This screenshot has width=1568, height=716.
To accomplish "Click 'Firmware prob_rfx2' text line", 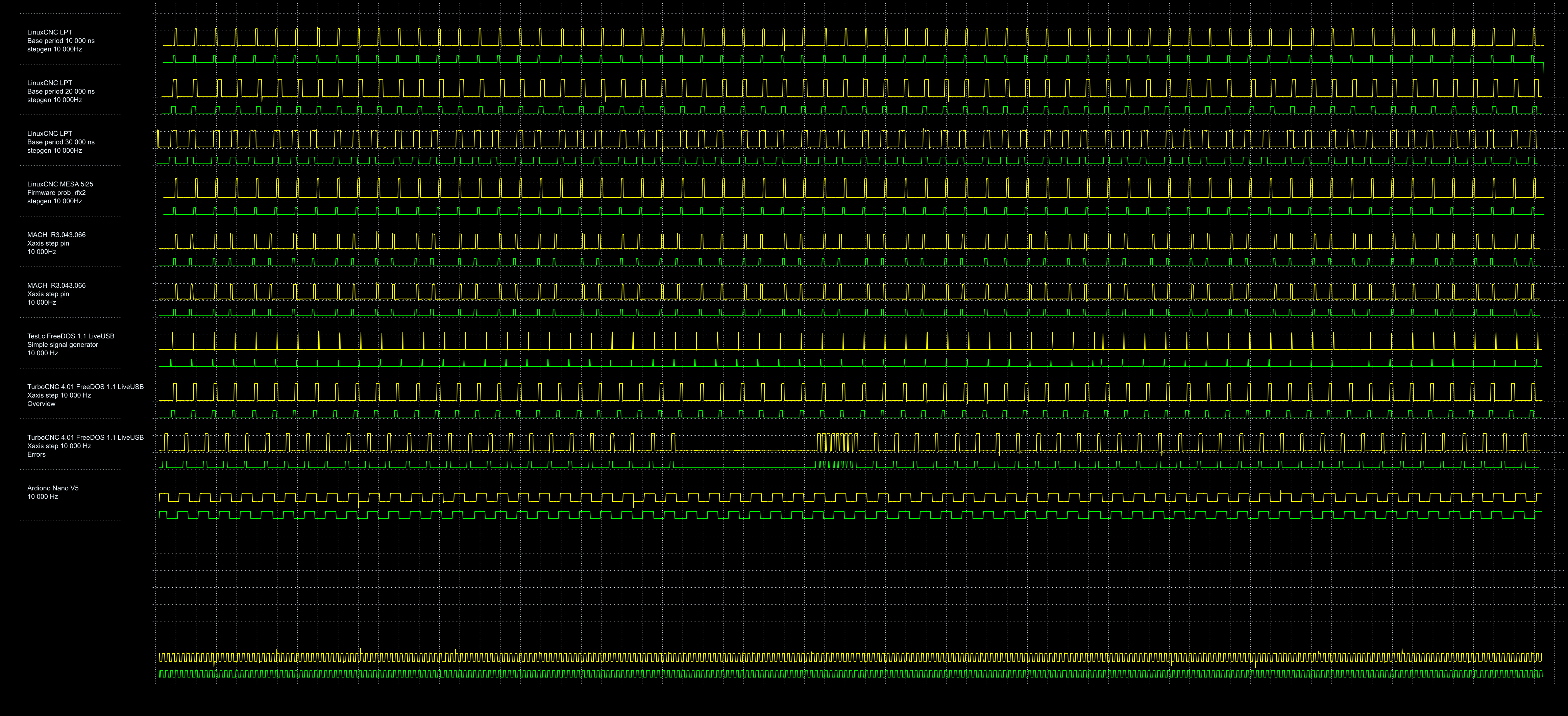I will [57, 192].
